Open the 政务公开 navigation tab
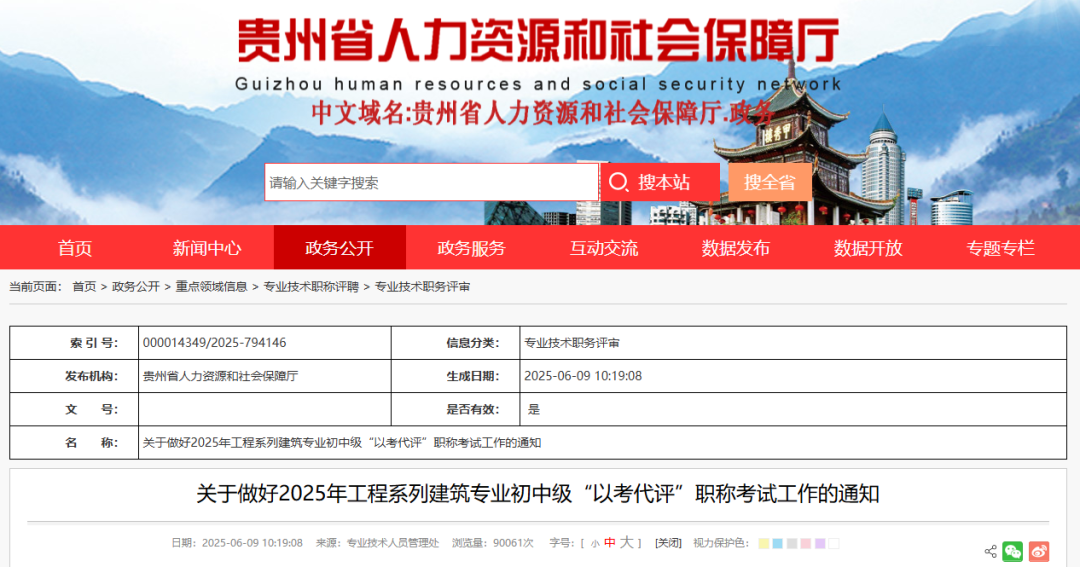Screen dimensions: 1080x567 (339, 248)
